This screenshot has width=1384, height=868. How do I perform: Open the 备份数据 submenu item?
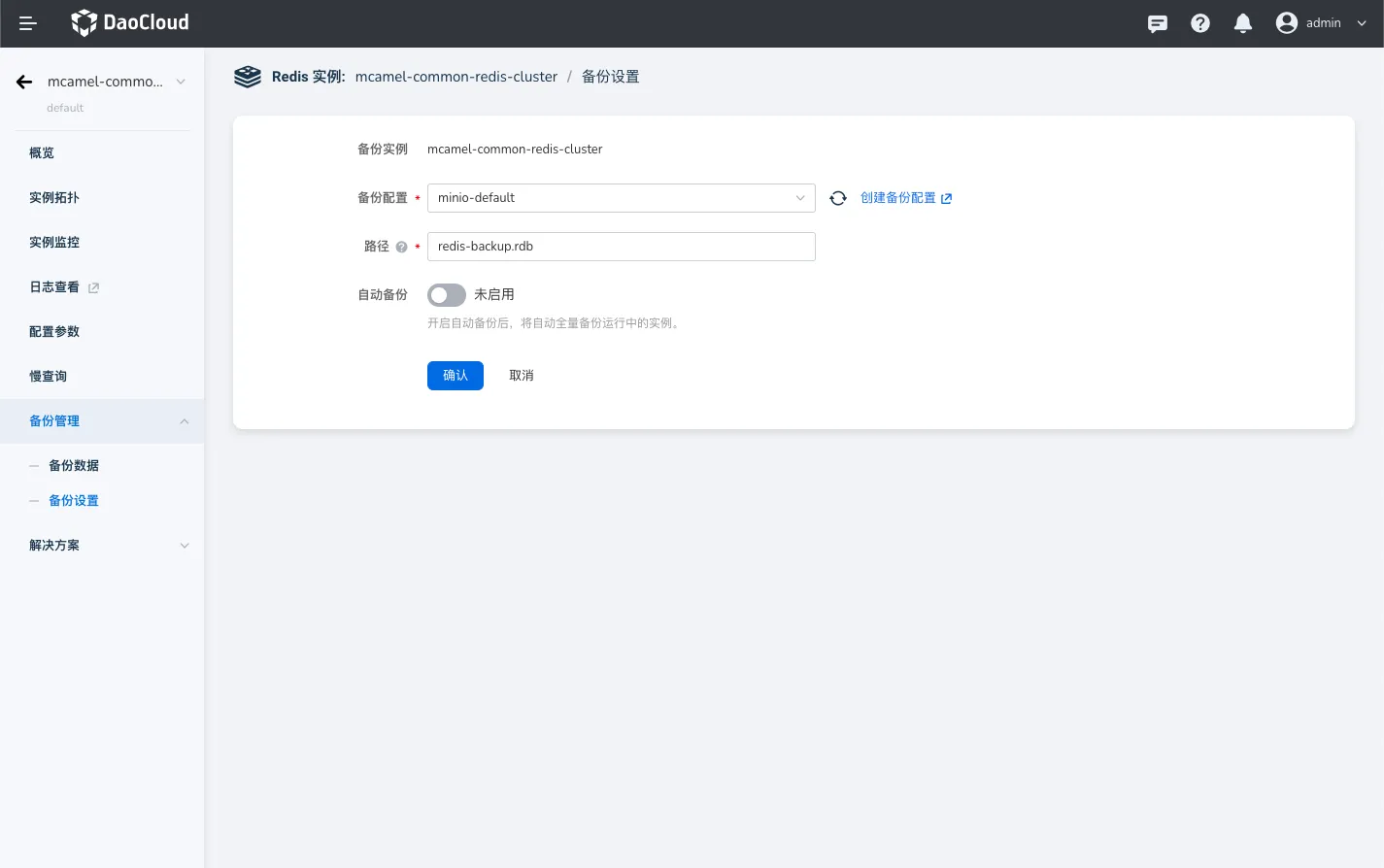coord(74,466)
